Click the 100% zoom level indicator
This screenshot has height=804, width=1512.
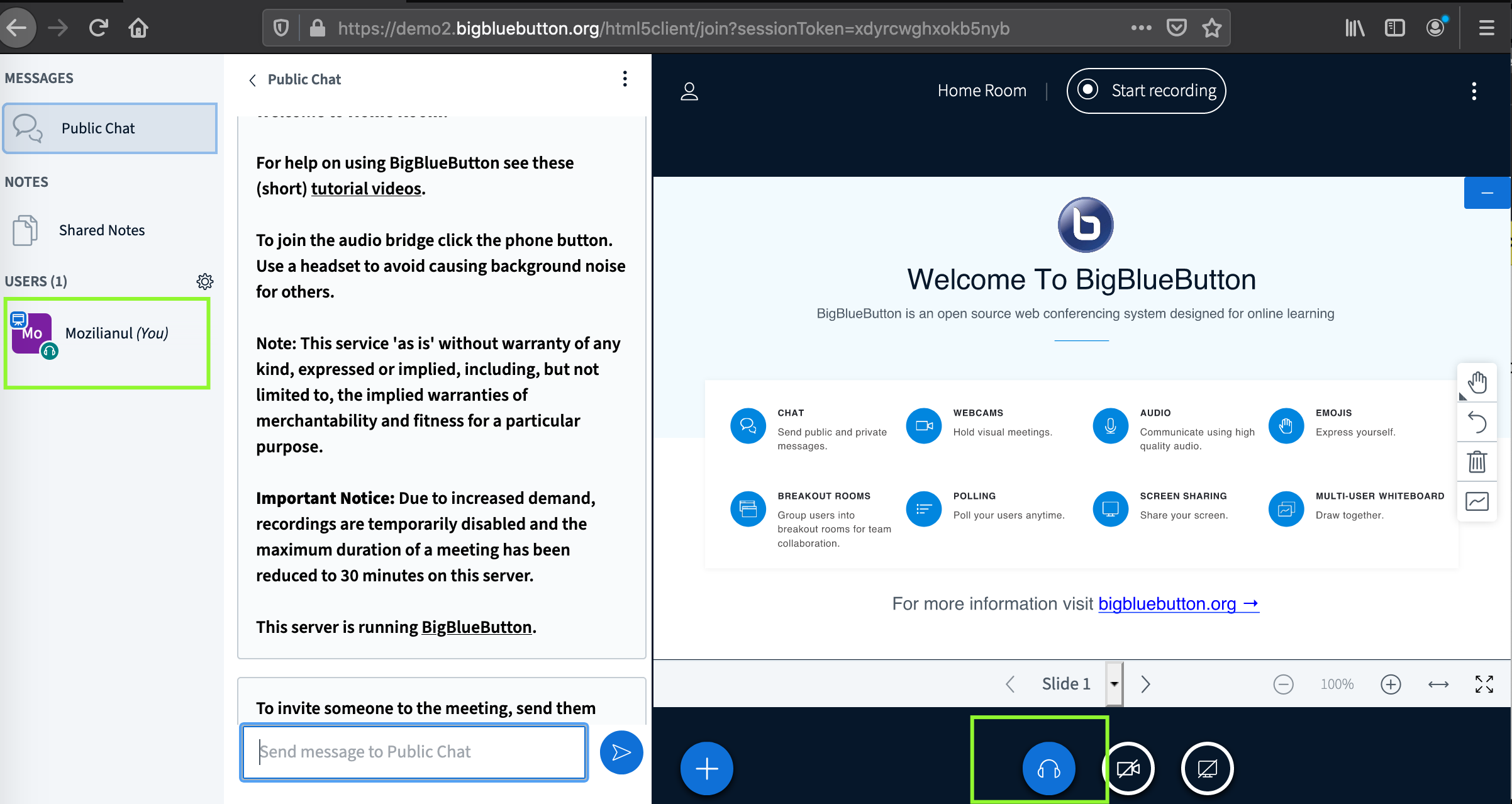point(1337,684)
